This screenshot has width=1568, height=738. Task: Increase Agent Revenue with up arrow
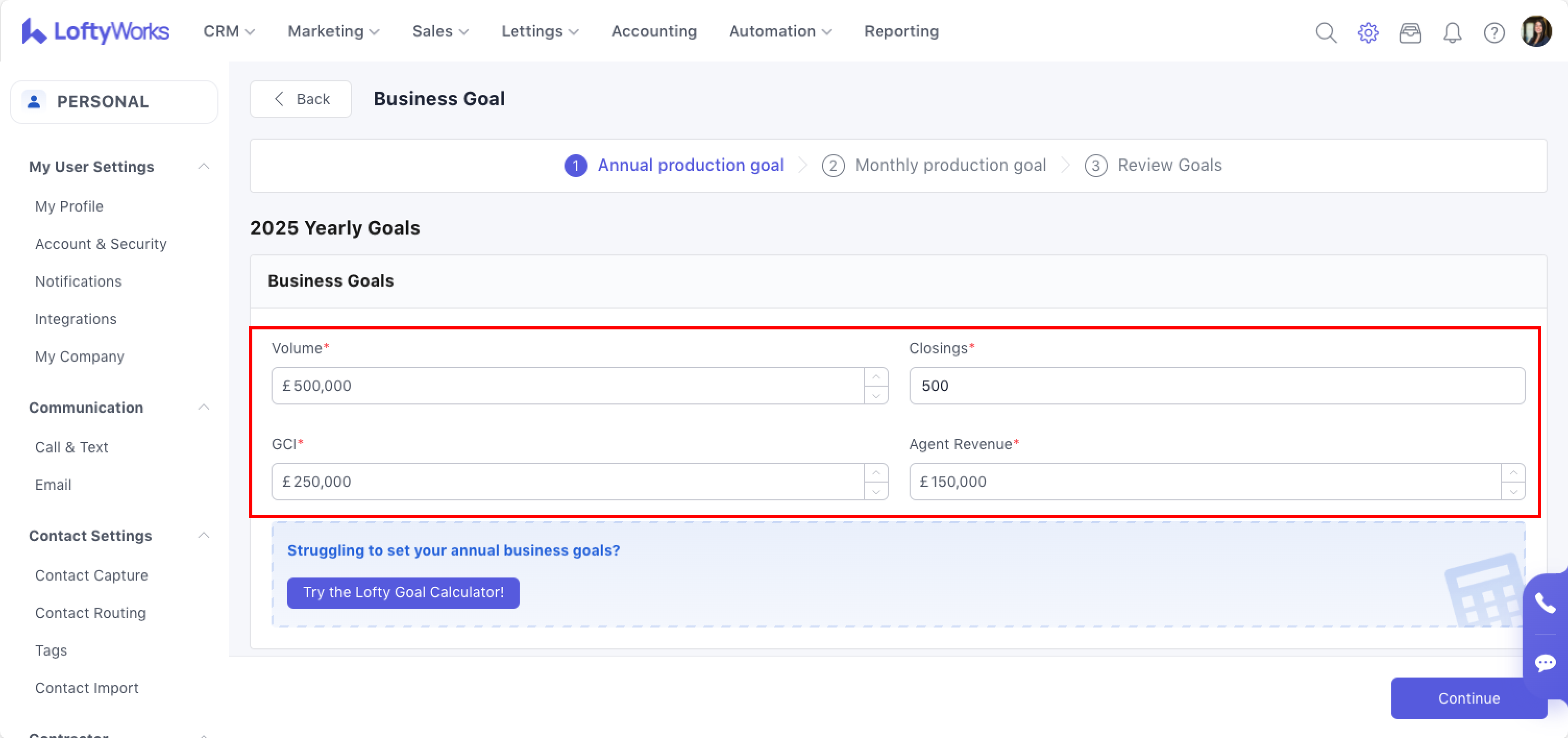pyautogui.click(x=1513, y=473)
